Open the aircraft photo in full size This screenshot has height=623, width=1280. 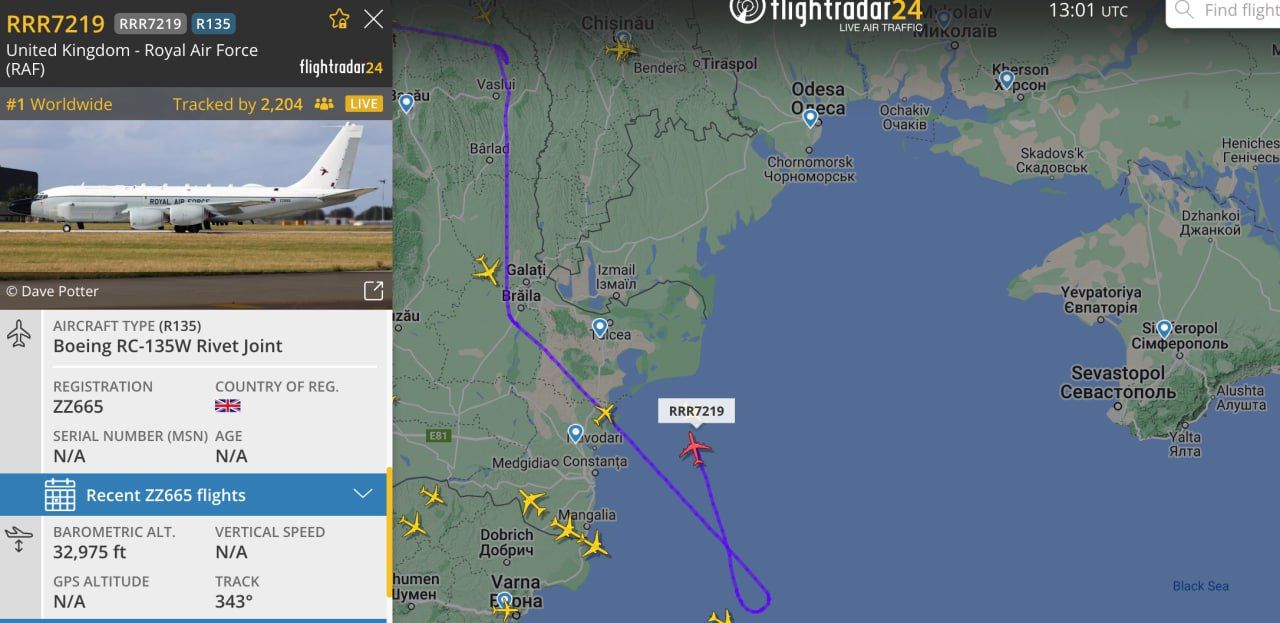[x=373, y=291]
